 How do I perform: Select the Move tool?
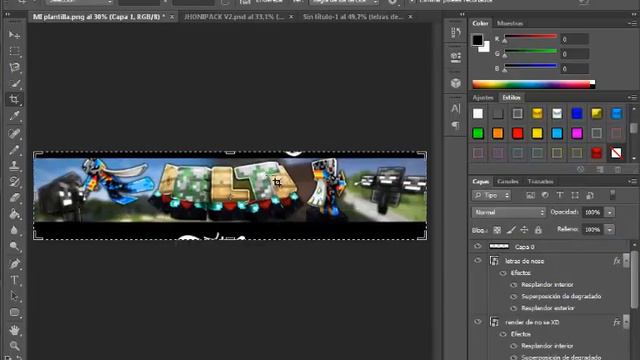point(14,35)
